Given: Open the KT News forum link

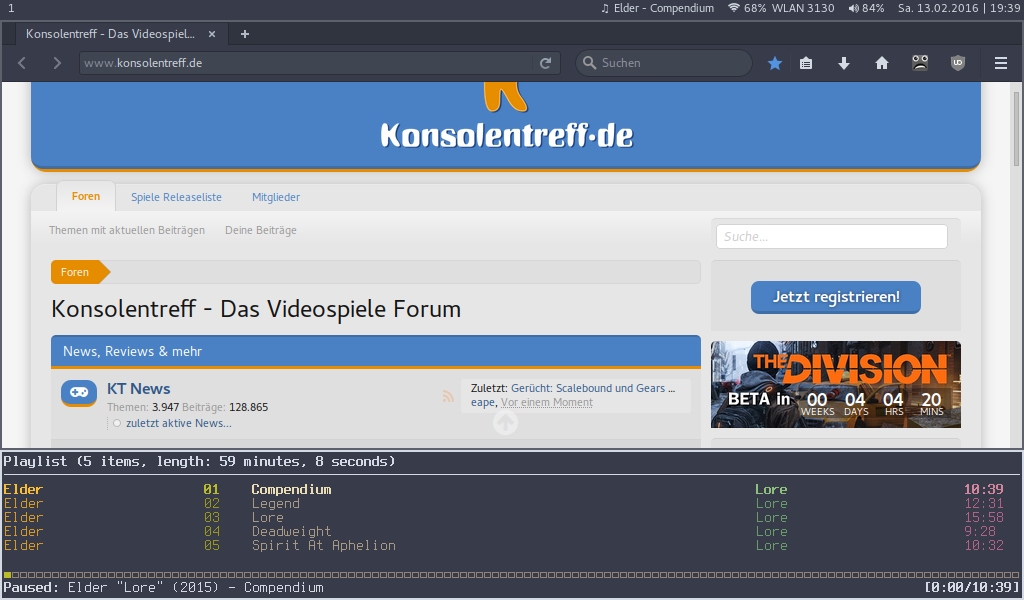Looking at the screenshot, I should pyautogui.click(x=138, y=388).
